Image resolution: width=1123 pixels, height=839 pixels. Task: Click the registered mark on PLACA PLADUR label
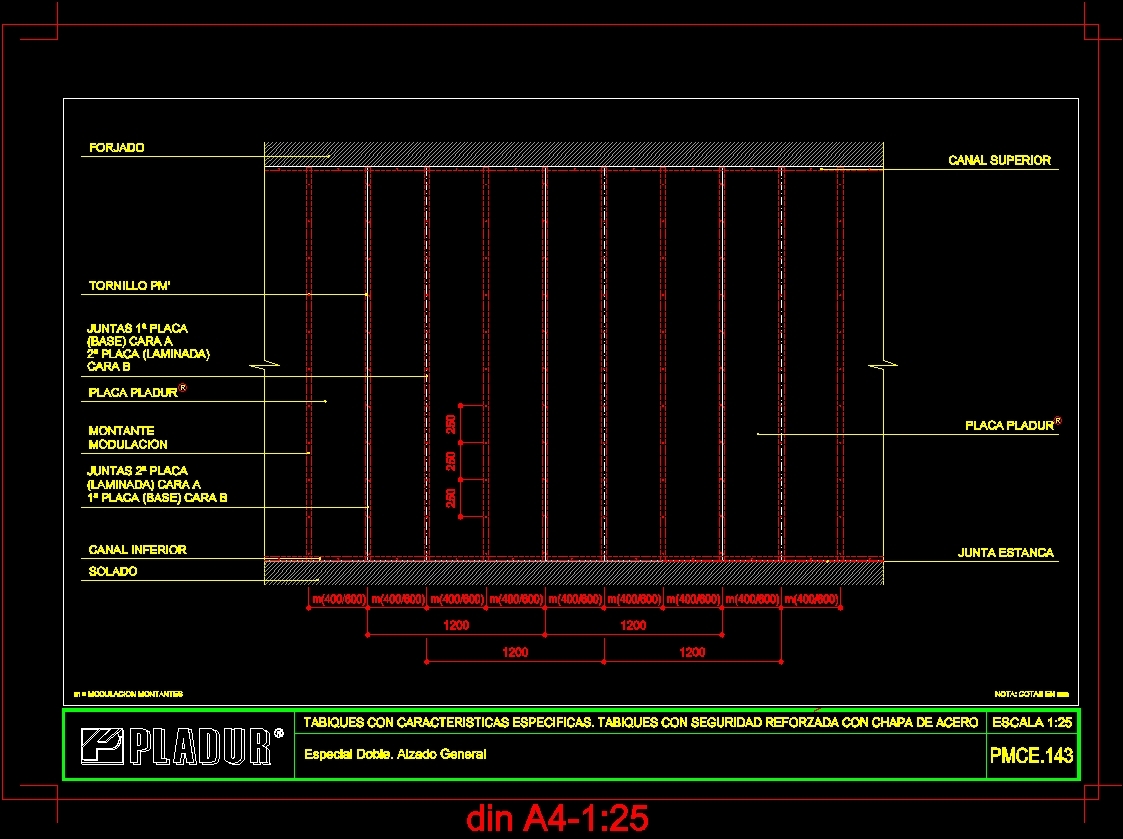(182, 387)
